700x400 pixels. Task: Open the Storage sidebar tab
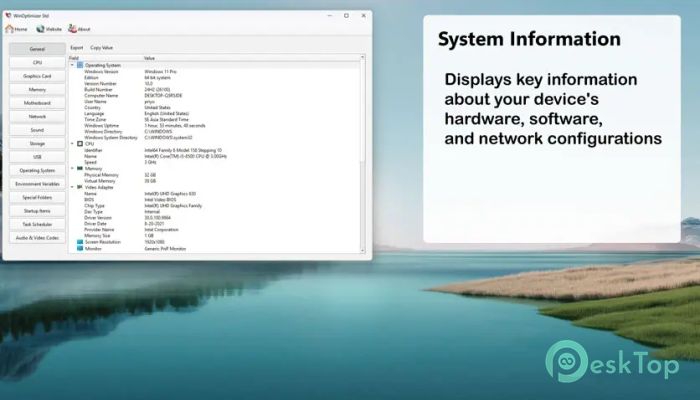(38, 143)
